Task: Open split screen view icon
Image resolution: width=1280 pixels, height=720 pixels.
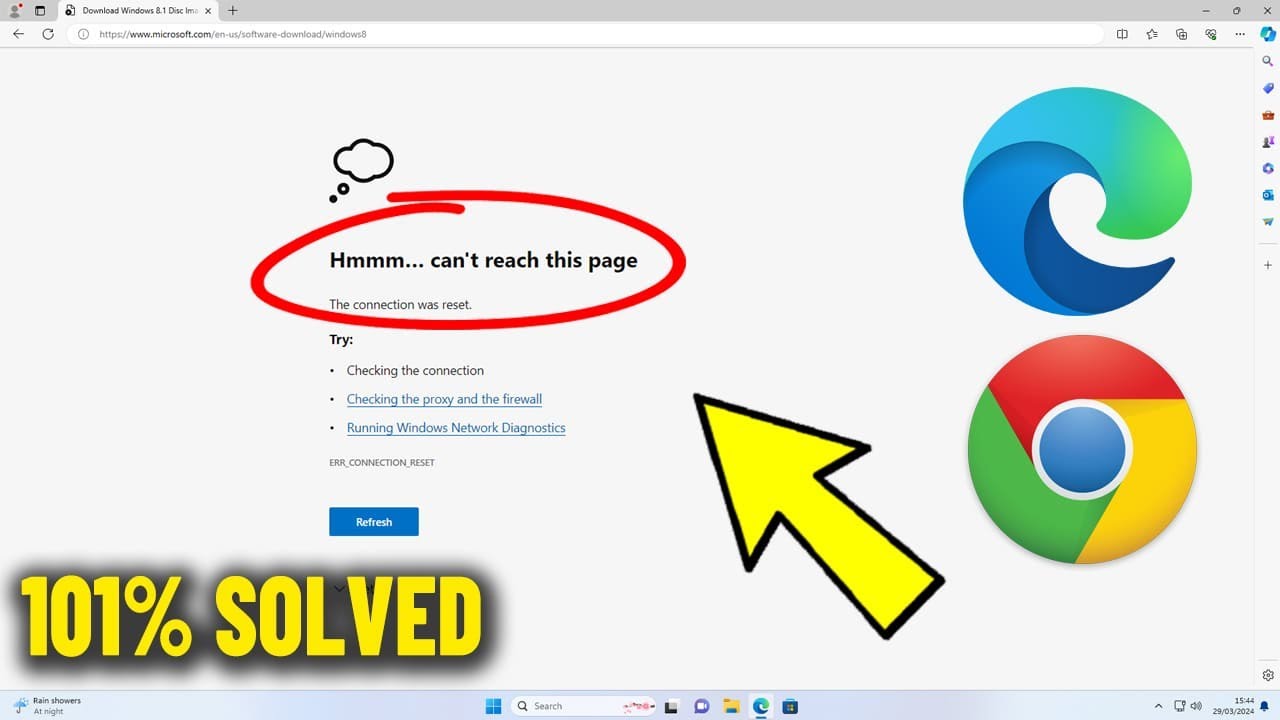Action: pos(1122,34)
